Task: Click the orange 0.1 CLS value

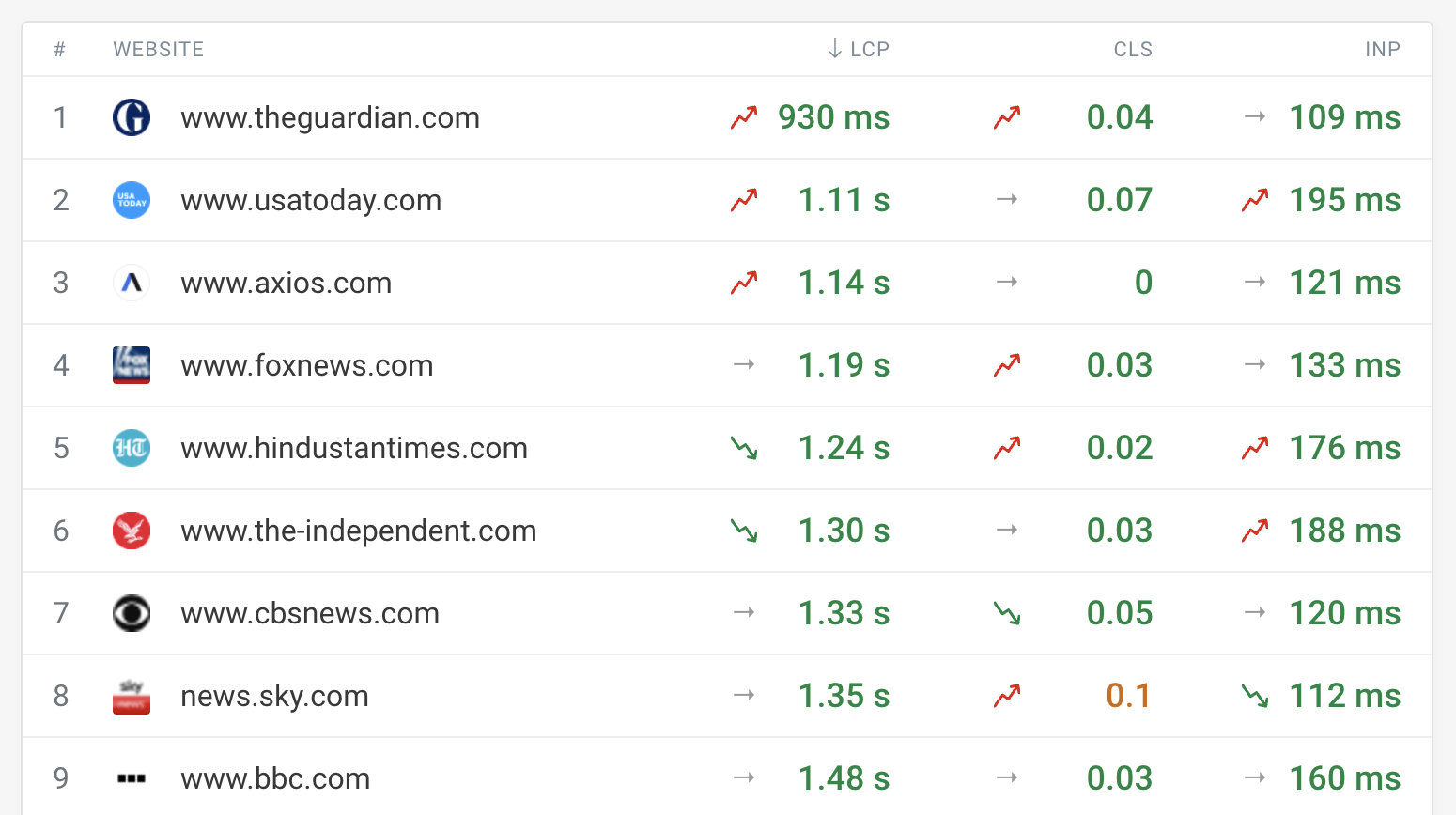Action: pos(1128,696)
